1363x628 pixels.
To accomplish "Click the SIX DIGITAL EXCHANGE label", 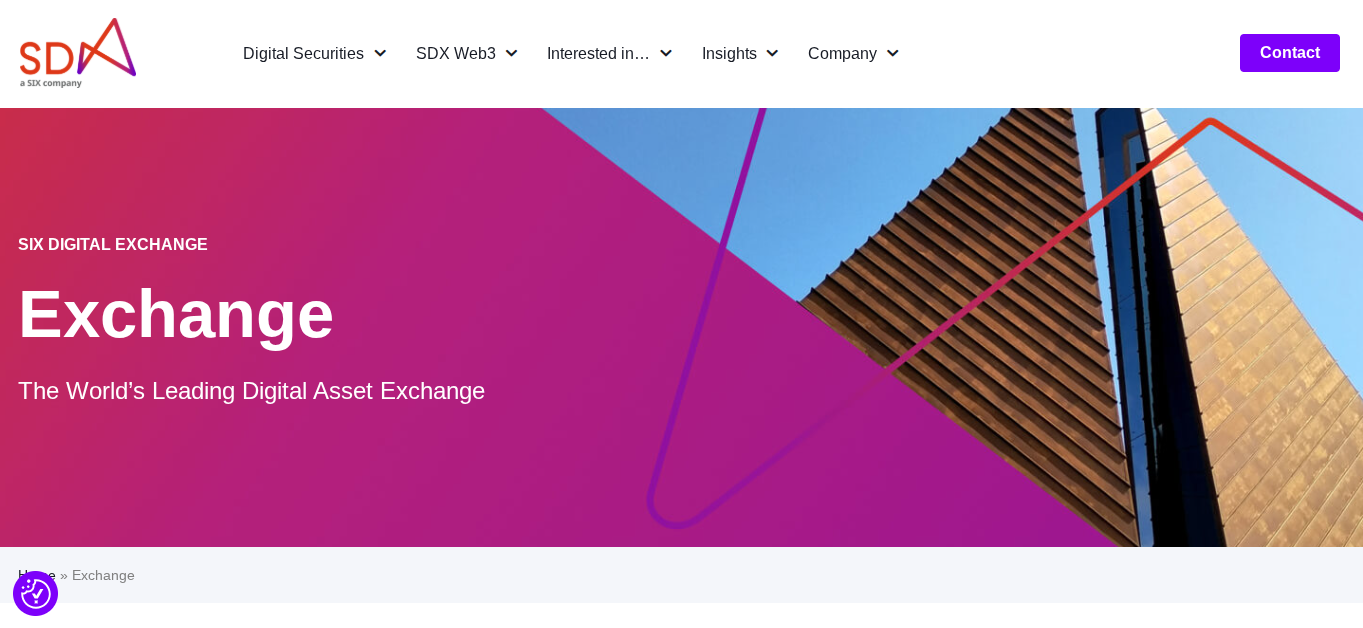I will coord(113,245).
